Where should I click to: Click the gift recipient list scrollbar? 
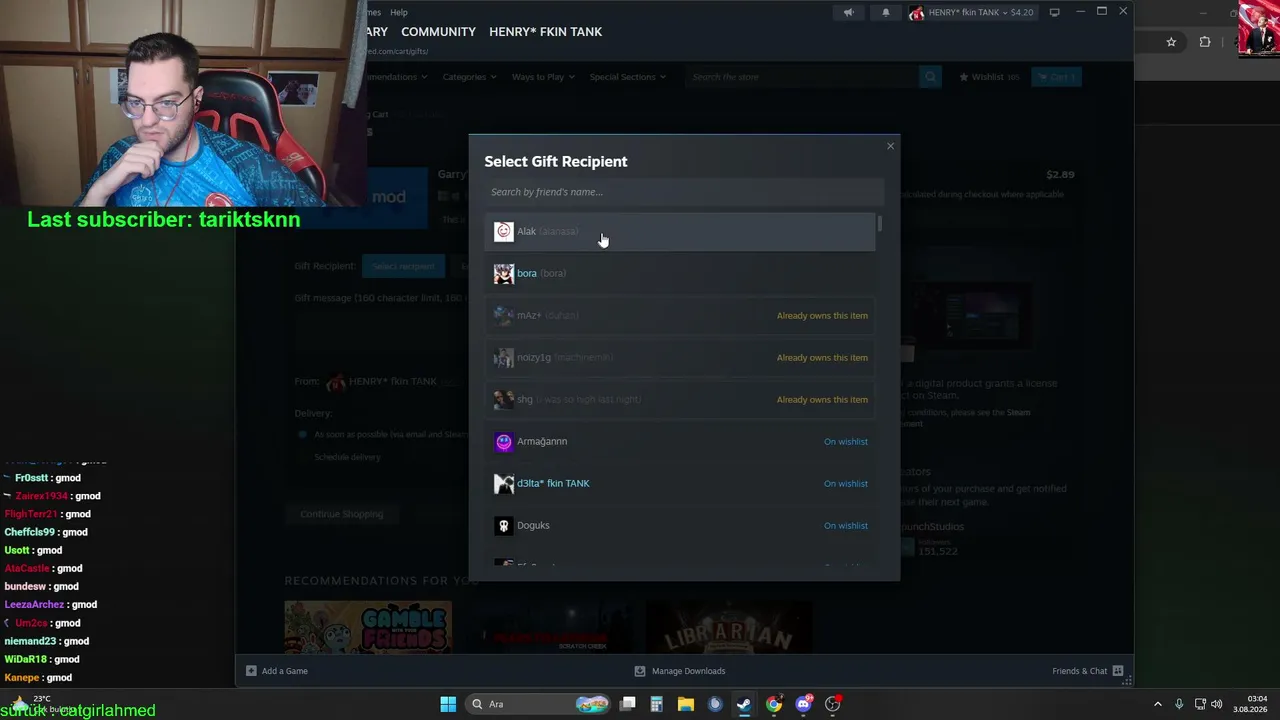pyautogui.click(x=880, y=224)
